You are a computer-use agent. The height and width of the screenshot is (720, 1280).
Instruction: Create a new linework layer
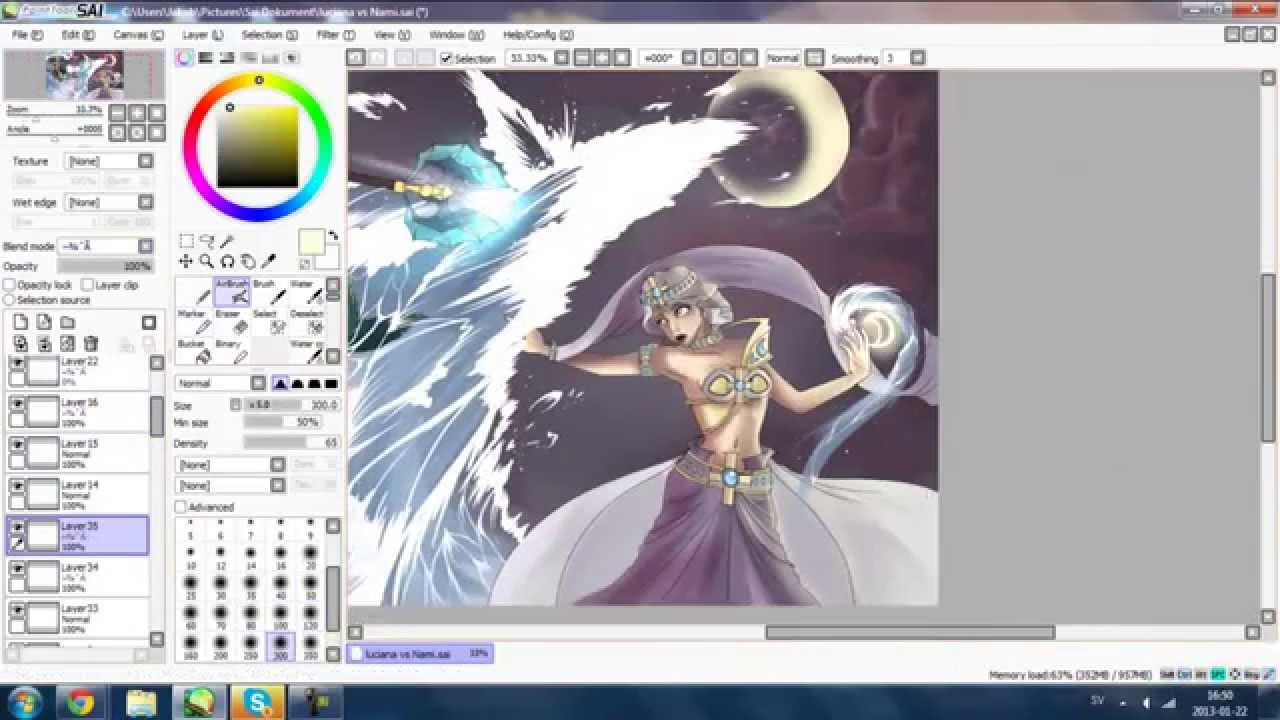coord(43,322)
